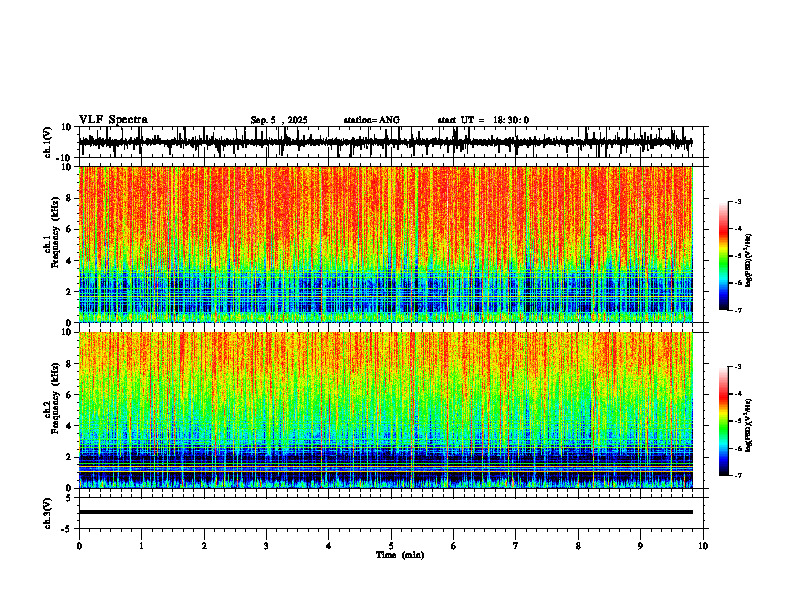Image resolution: width=792 pixels, height=612 pixels.
Task: Click the ch.1 spectrogram color scale bar
Action: (724, 256)
